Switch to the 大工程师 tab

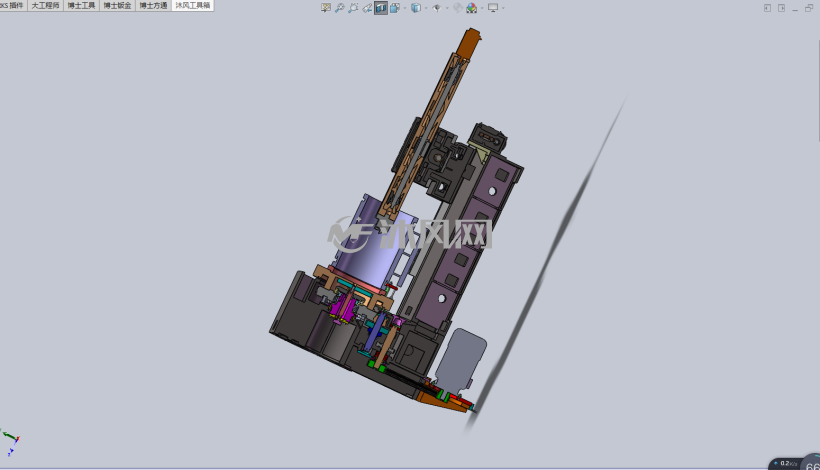click(x=45, y=5)
